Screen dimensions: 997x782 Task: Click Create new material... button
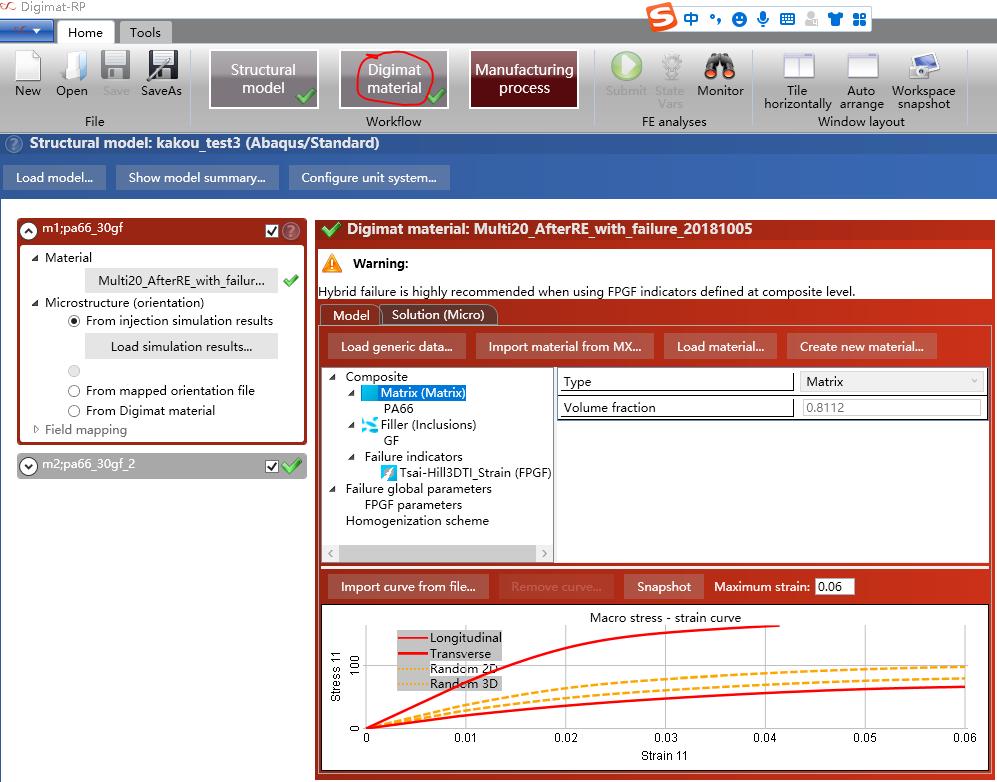[x=862, y=347]
